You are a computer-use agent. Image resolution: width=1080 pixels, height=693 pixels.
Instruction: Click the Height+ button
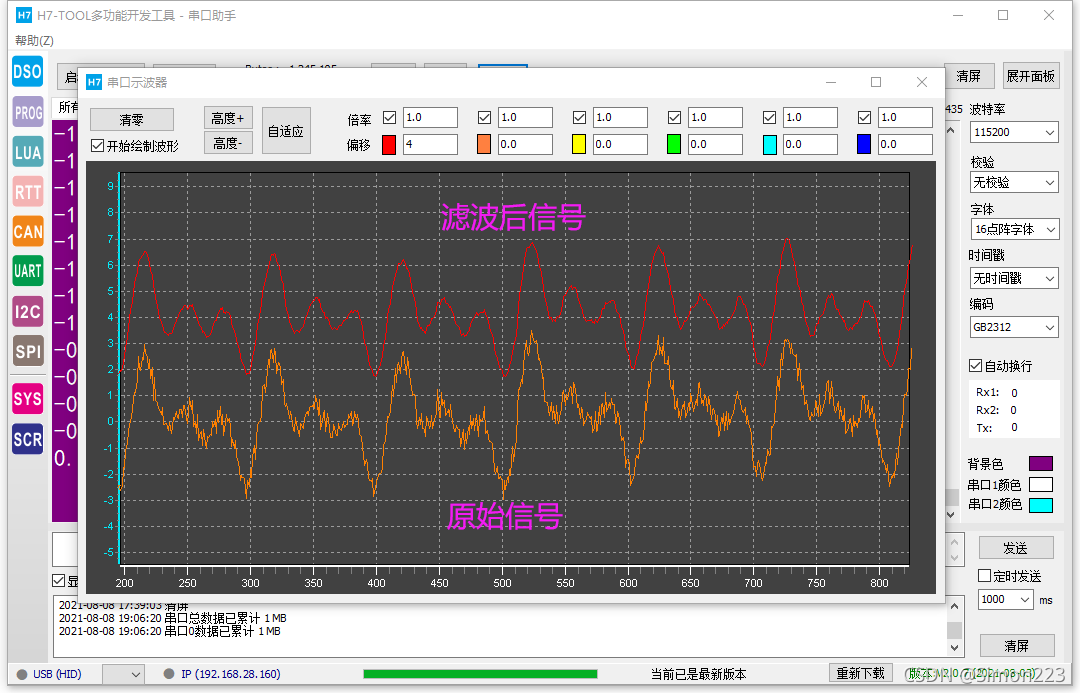228,118
